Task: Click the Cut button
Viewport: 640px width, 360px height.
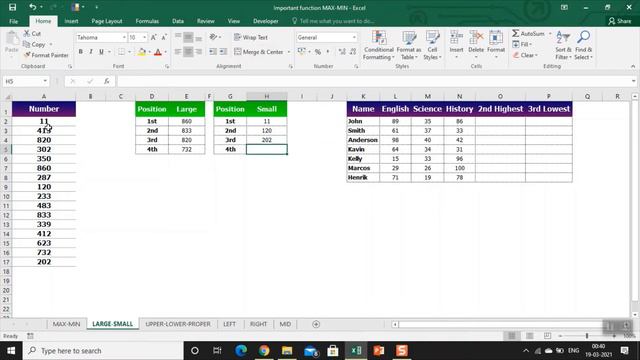Action: [32, 33]
